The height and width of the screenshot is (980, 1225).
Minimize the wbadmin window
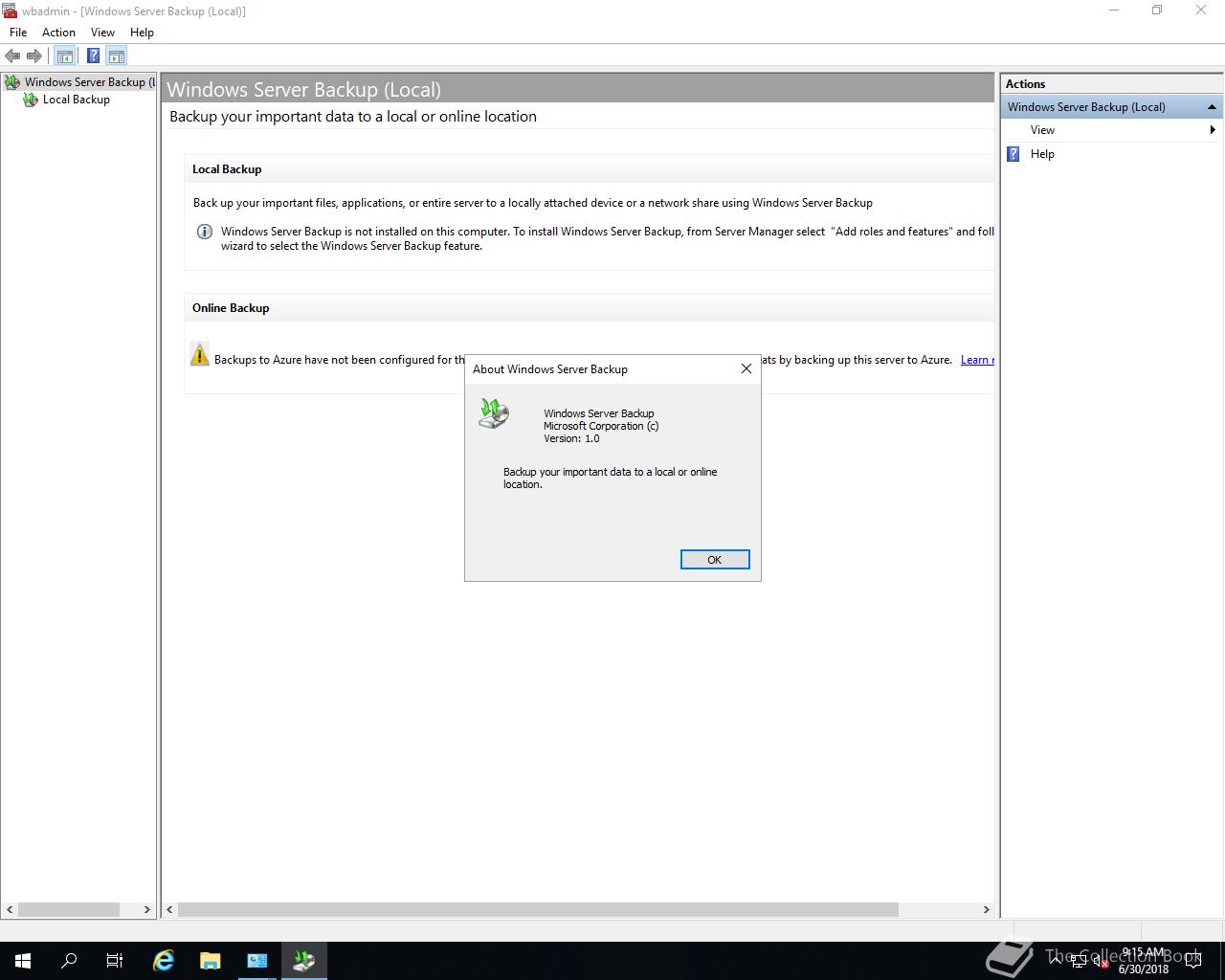pos(1113,11)
